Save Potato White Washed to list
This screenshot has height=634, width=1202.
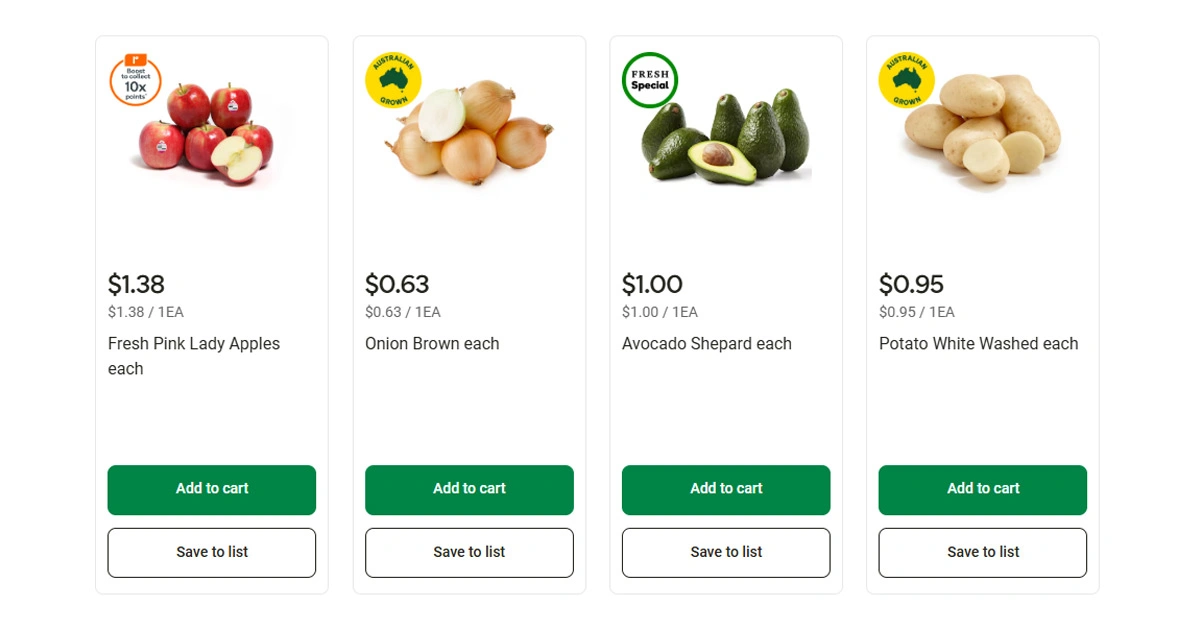983,553
